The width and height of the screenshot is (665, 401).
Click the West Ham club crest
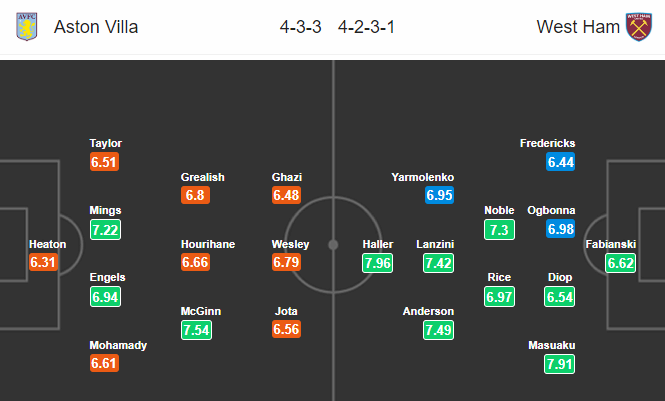639,27
